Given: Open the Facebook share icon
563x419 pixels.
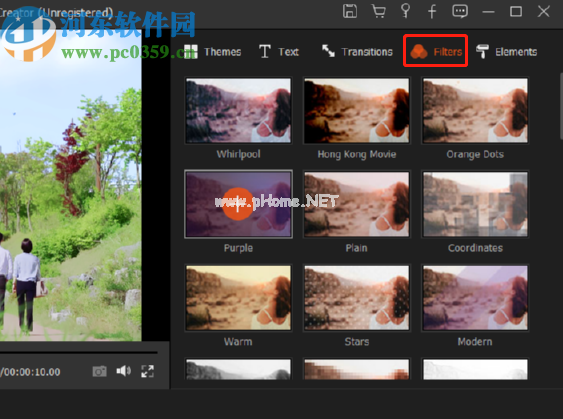Looking at the screenshot, I should (x=432, y=11).
